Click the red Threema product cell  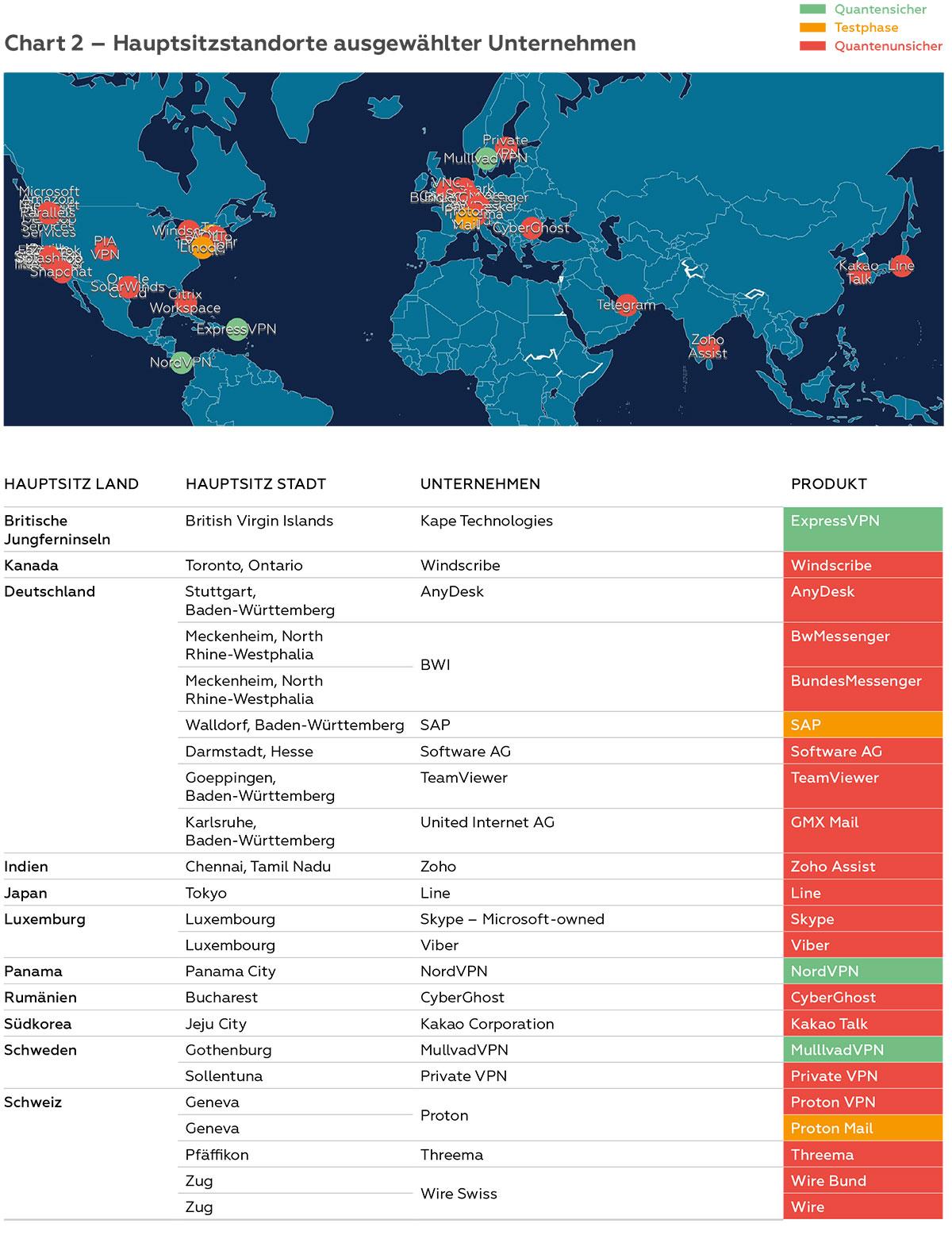click(862, 1154)
